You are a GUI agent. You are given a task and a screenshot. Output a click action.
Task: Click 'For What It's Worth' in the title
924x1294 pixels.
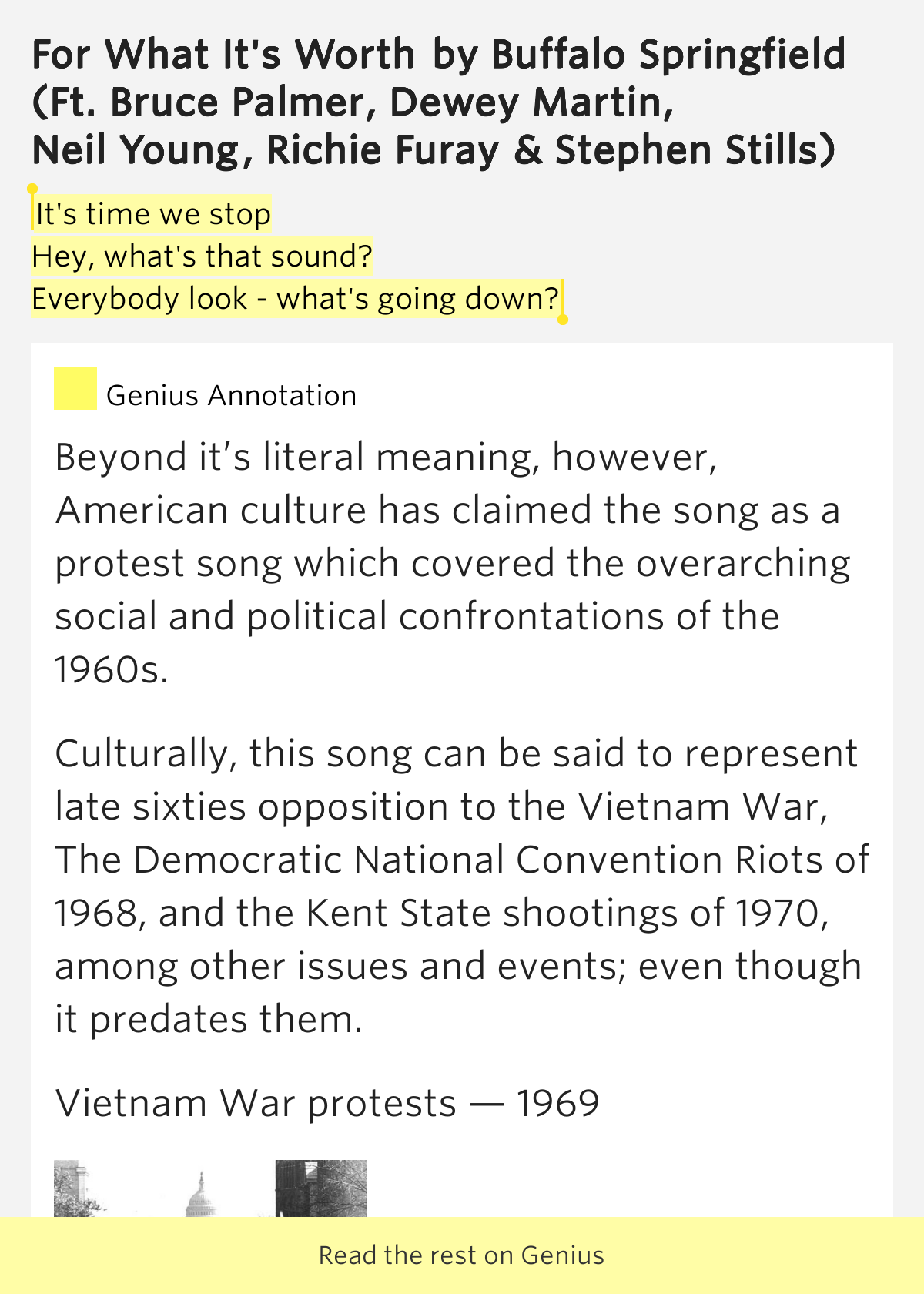[223, 55]
